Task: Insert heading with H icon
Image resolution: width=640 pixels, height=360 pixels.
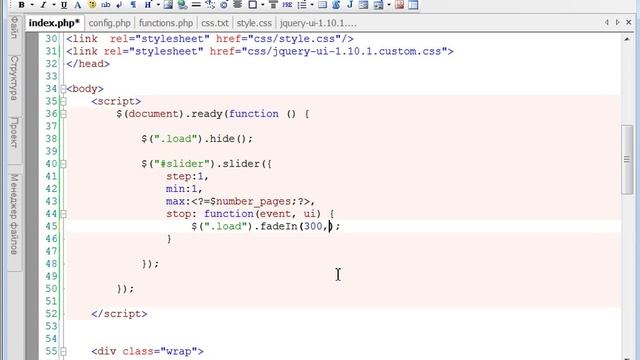Action: coord(148,5)
